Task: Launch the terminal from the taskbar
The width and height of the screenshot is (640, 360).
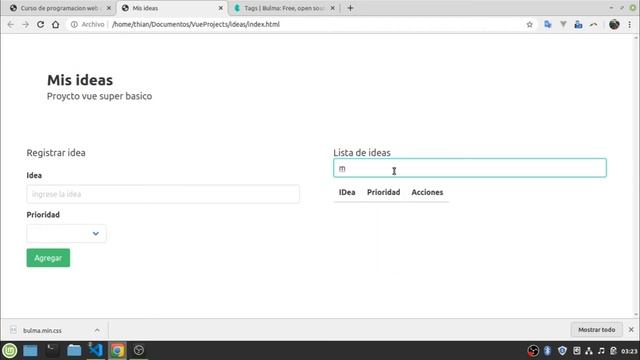Action: (x=52, y=350)
